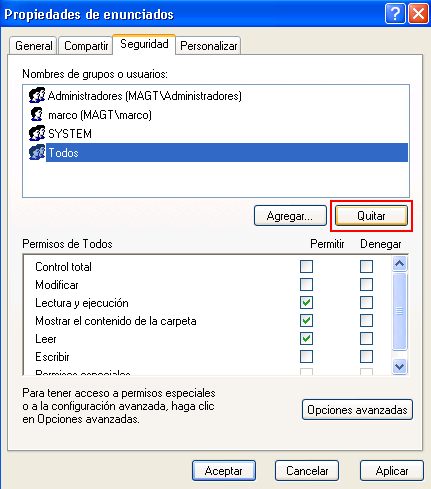Open the Personalizar tab
This screenshot has width=431, height=489.
pyautogui.click(x=208, y=46)
